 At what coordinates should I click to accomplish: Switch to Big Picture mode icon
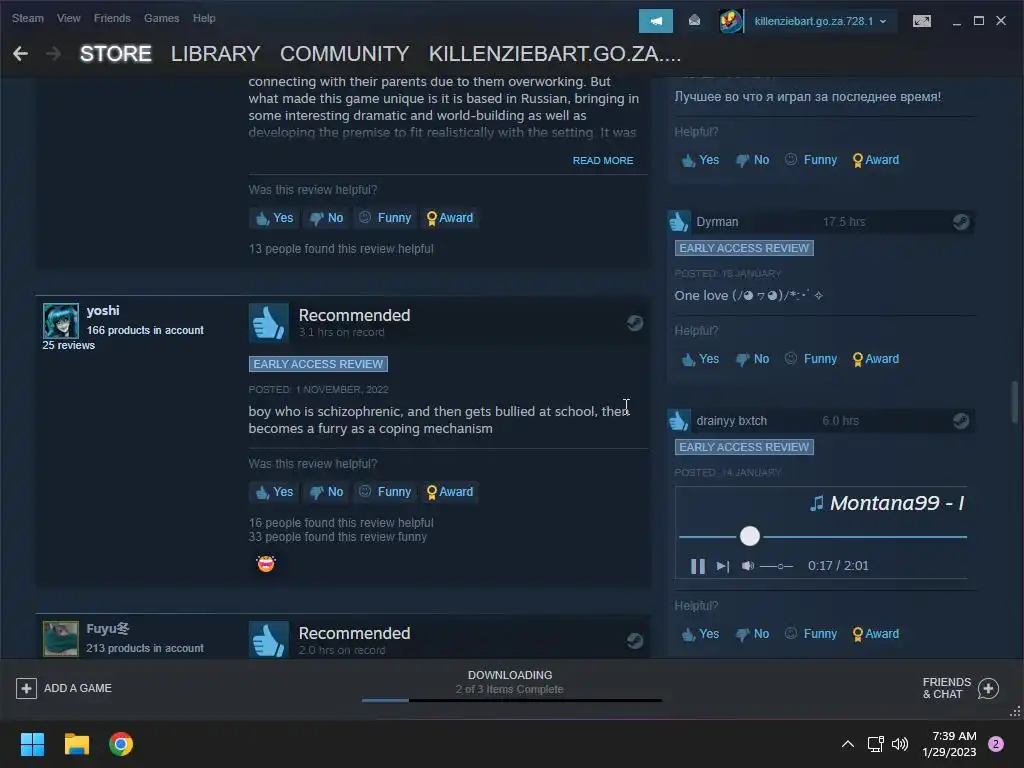click(921, 21)
